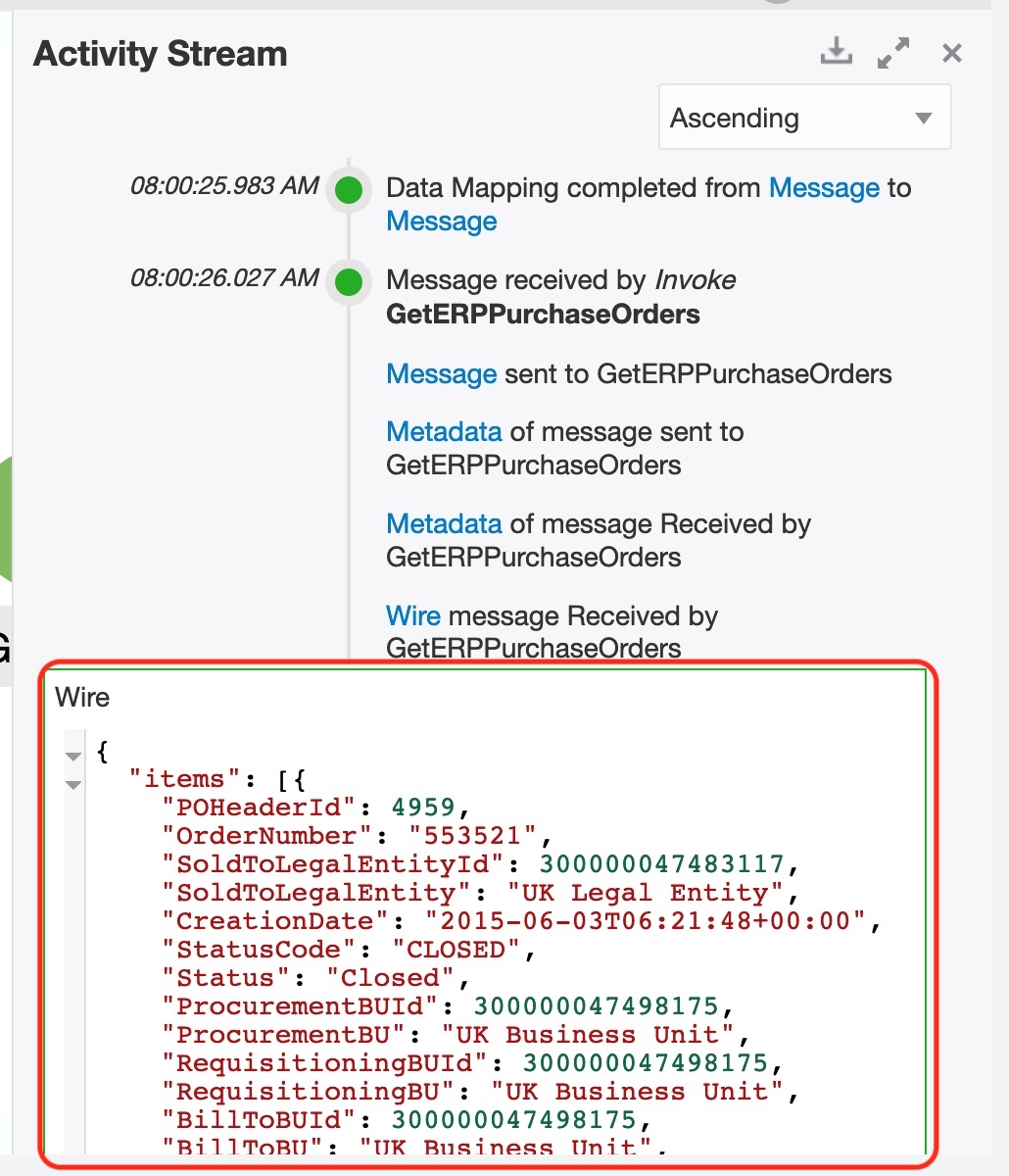Screen dimensions: 1009x1176
Task: Open Metadata of message Received link
Action: coord(444,524)
